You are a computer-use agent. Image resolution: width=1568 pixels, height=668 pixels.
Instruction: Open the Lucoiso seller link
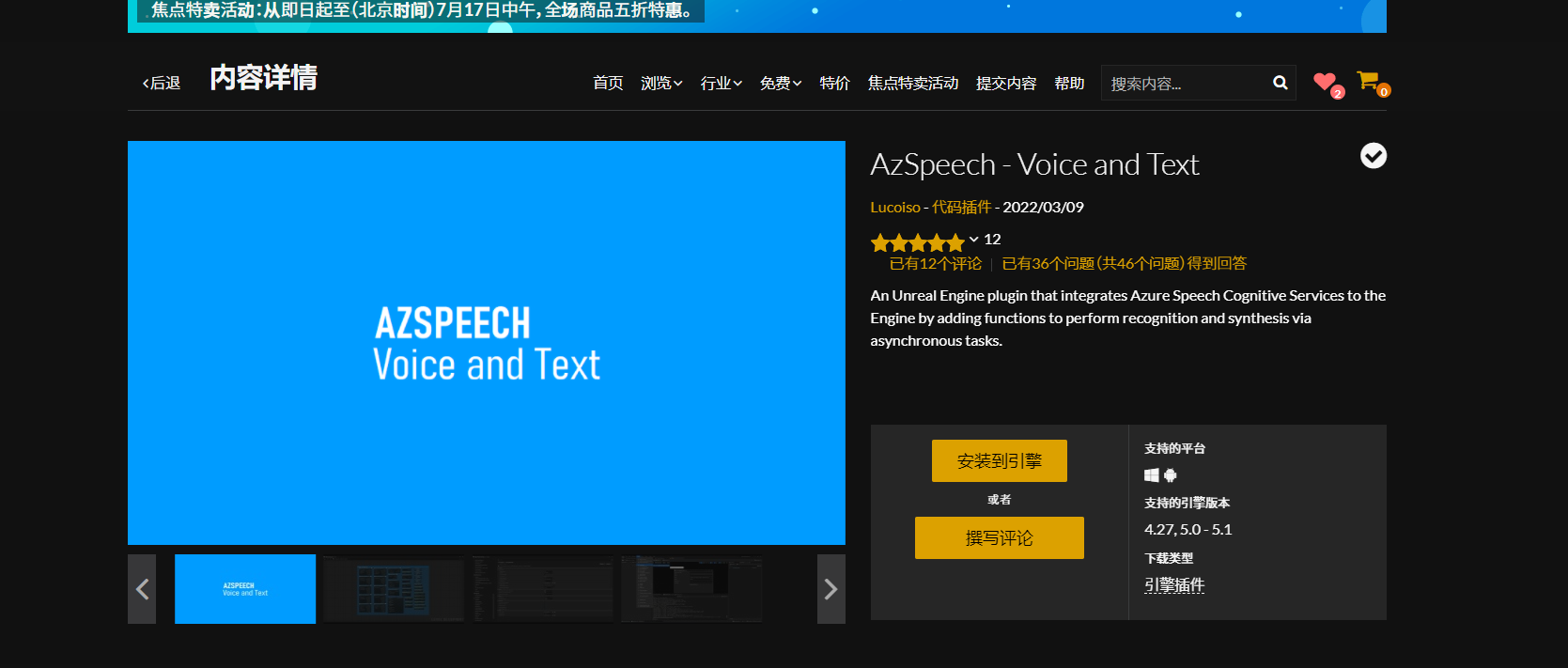coord(895,207)
